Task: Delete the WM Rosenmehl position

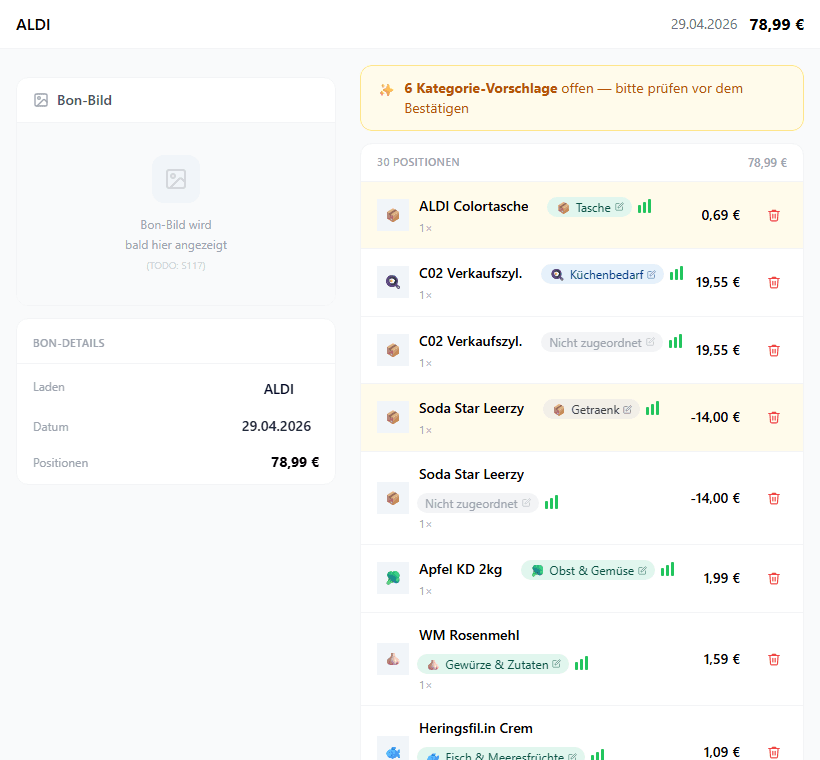Action: (x=773, y=660)
